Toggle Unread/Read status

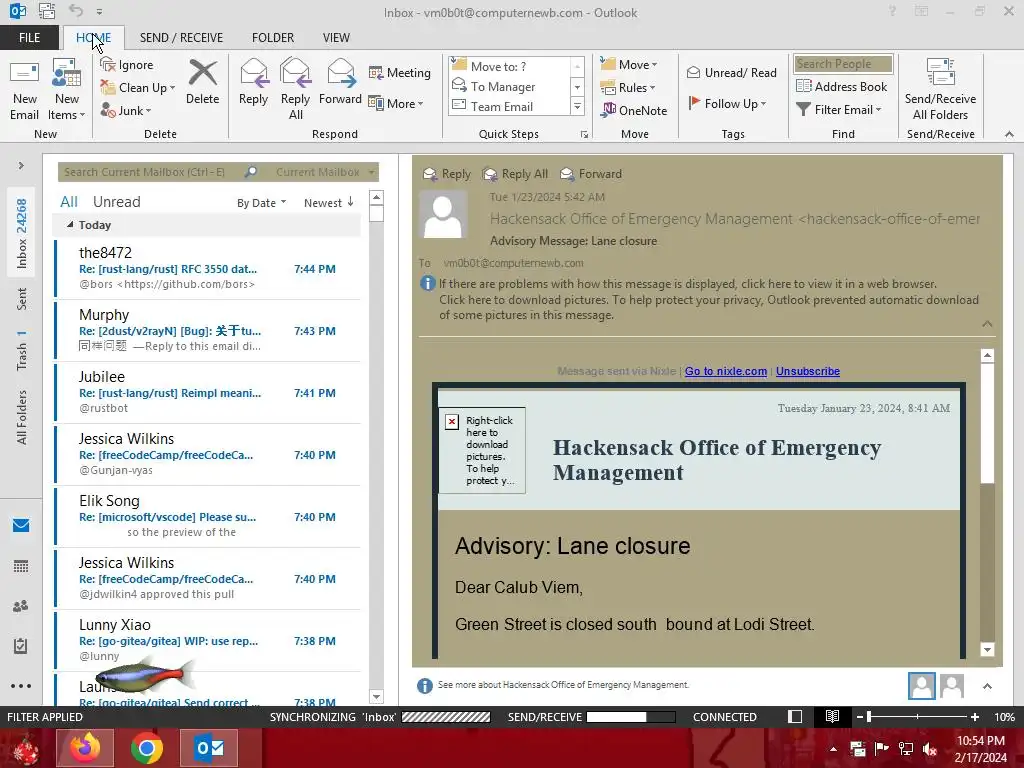[x=732, y=72]
